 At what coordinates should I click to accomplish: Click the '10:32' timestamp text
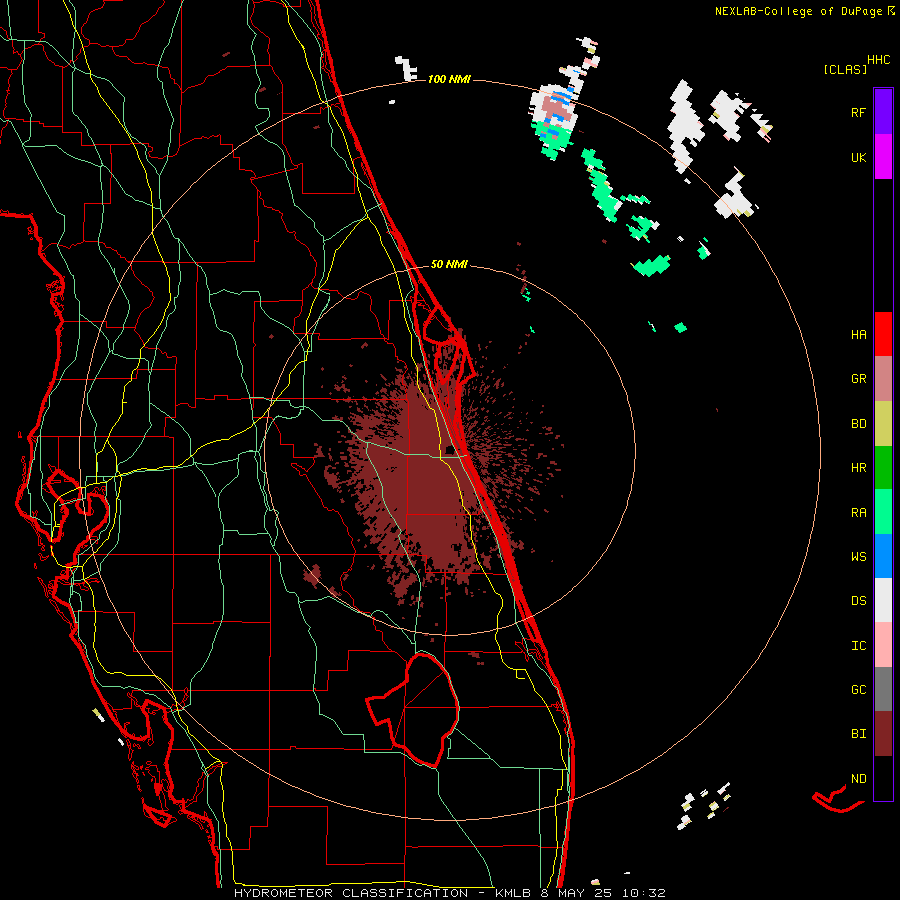pos(642,893)
